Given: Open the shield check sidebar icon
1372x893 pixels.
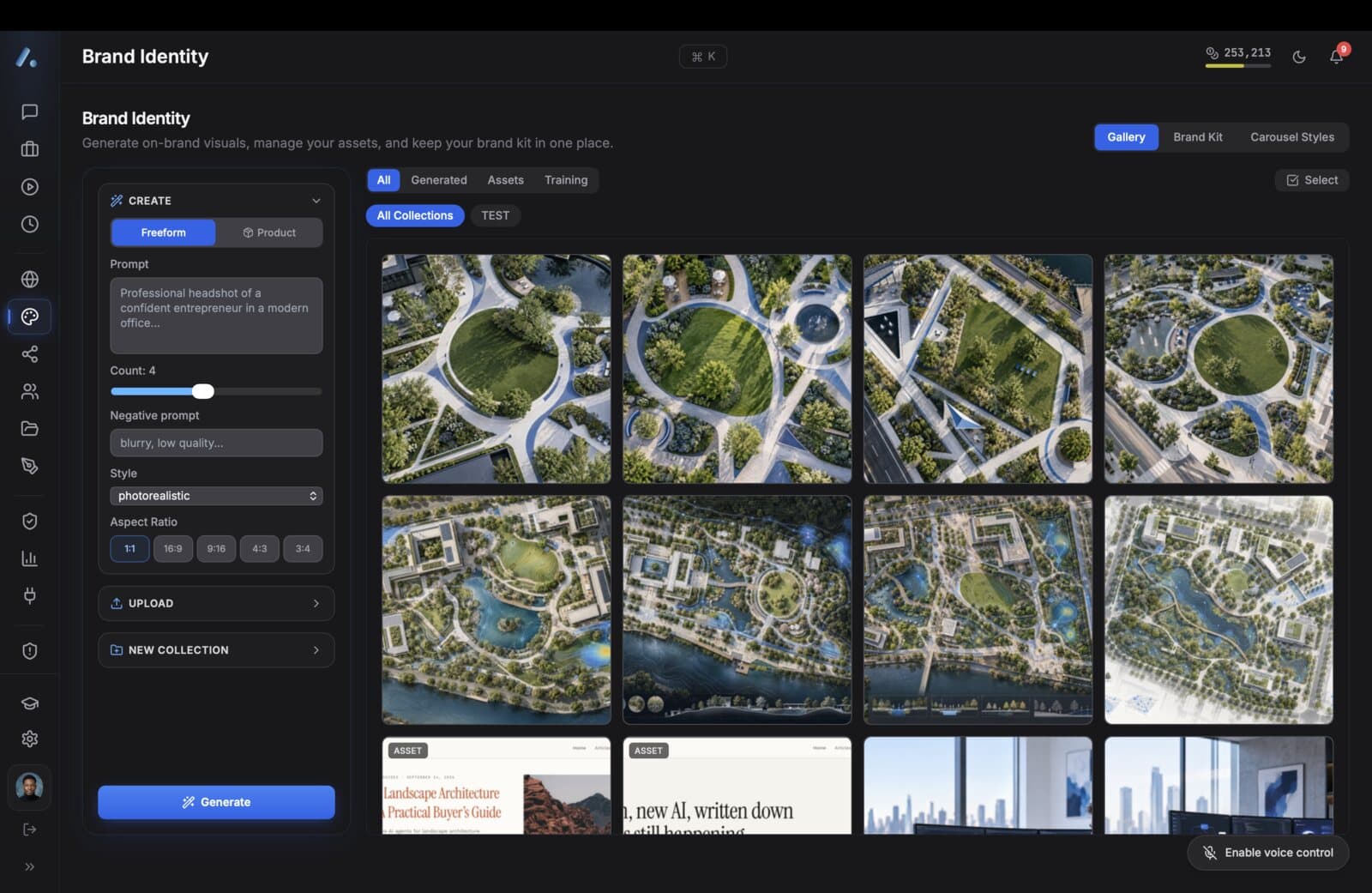Looking at the screenshot, I should [x=29, y=521].
